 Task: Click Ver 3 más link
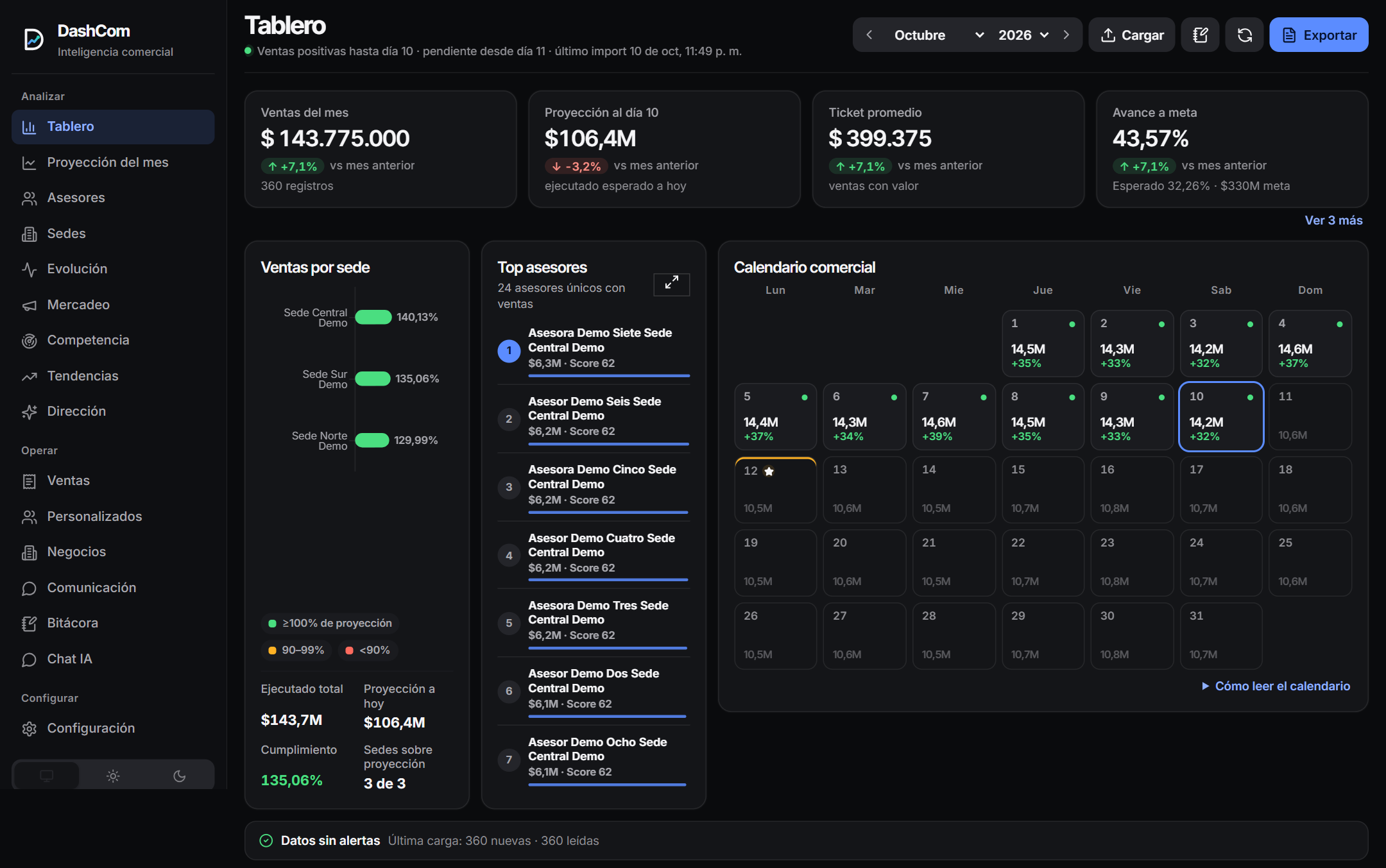point(1333,220)
